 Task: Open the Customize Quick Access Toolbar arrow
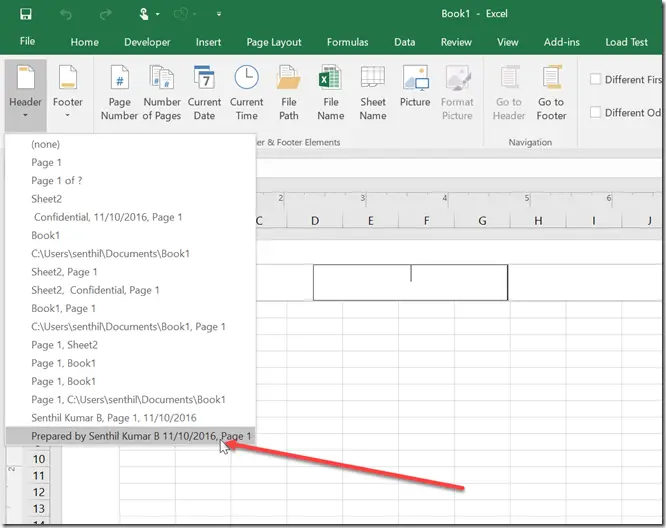(x=219, y=14)
